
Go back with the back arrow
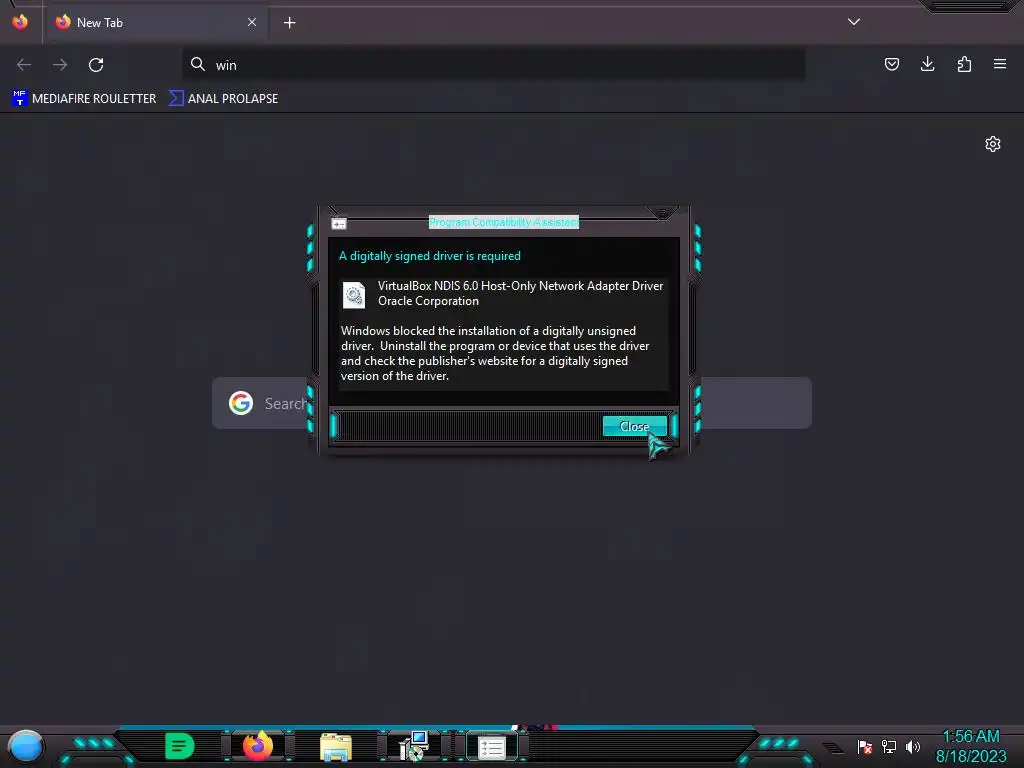(x=24, y=65)
